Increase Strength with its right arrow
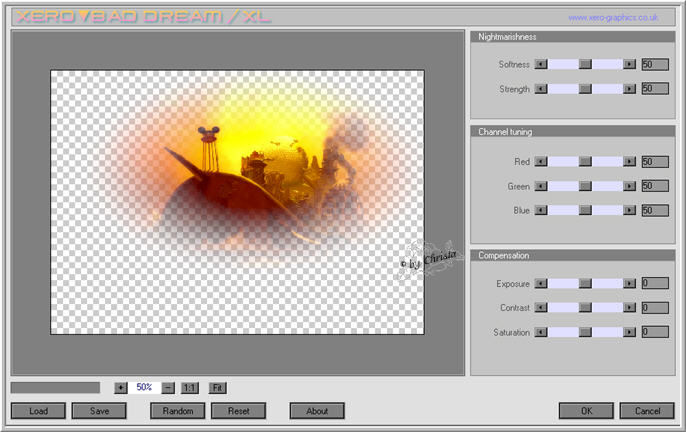 tap(629, 89)
